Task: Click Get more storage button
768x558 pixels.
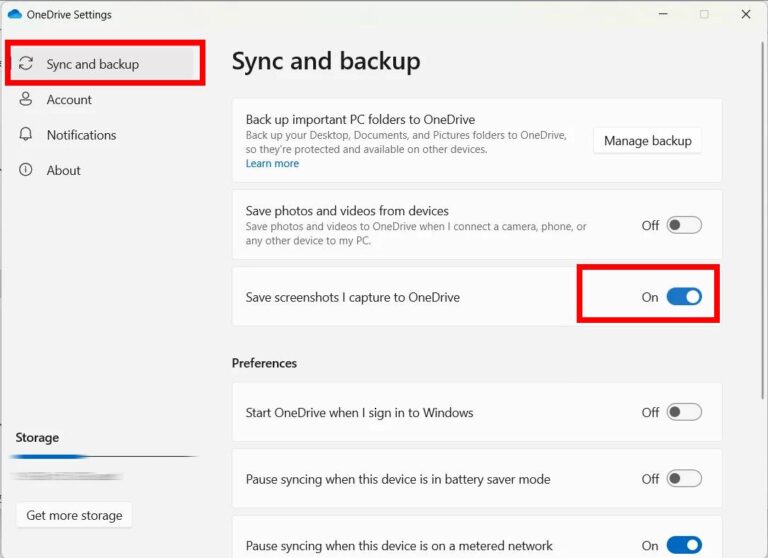Action: click(74, 515)
